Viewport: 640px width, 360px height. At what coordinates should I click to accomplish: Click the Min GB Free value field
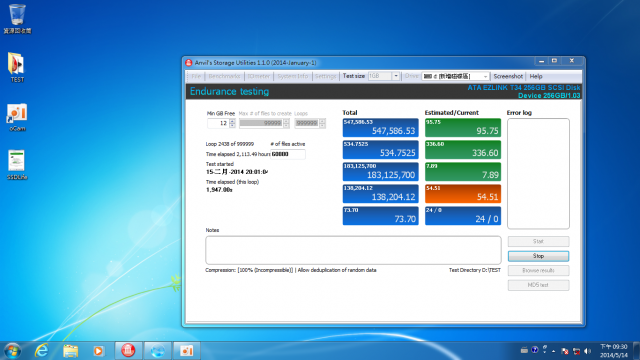tap(218, 123)
